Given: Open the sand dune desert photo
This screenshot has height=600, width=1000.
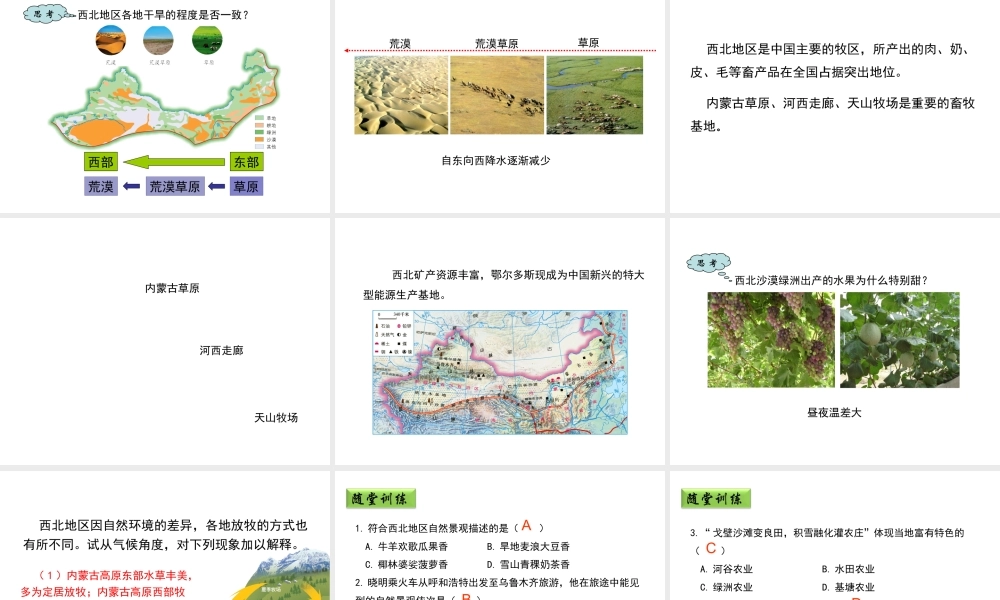Looking at the screenshot, I should [401, 95].
